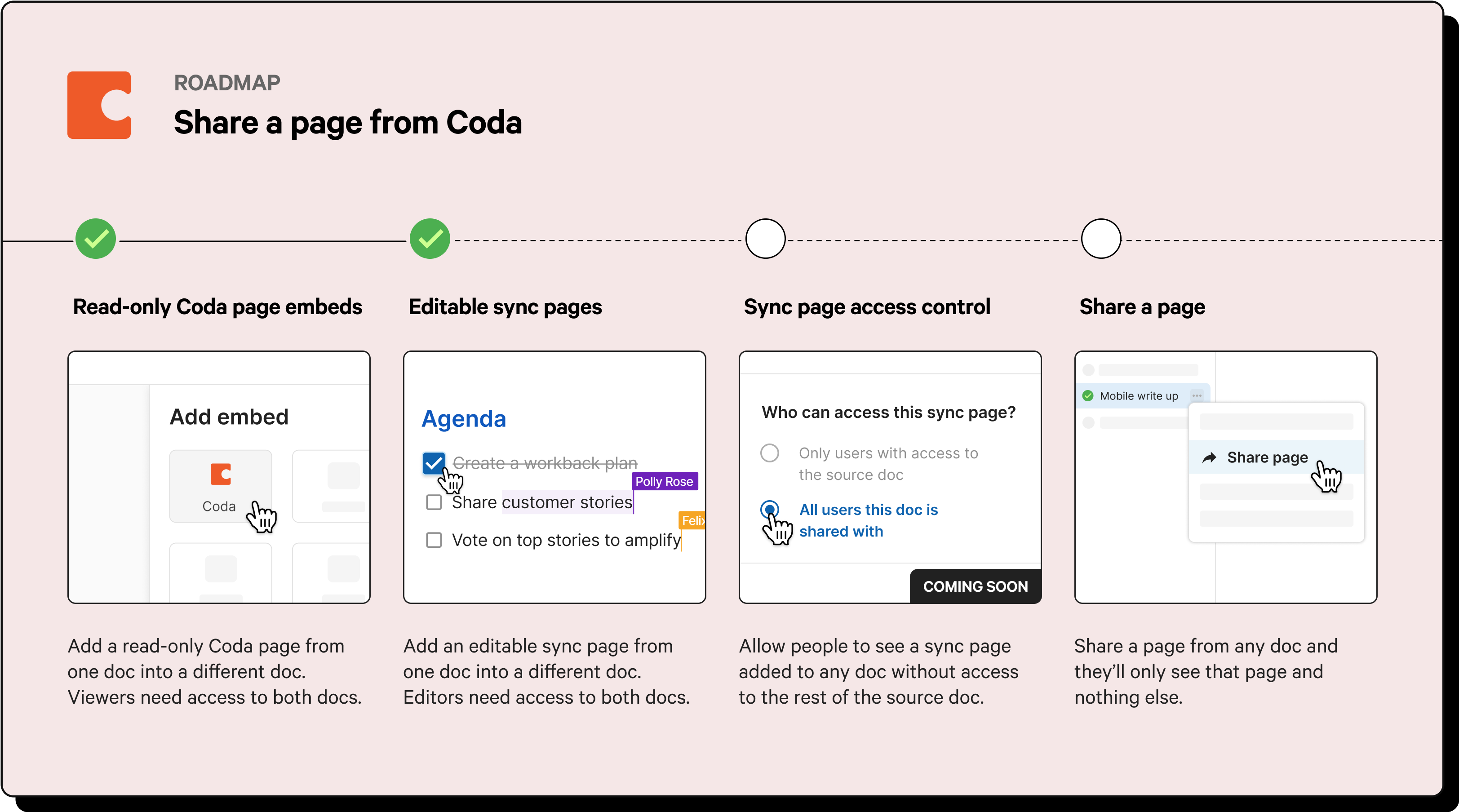Click the strikethrough Create a workback plan text
Screen dimensions: 1459x812
click(545, 463)
